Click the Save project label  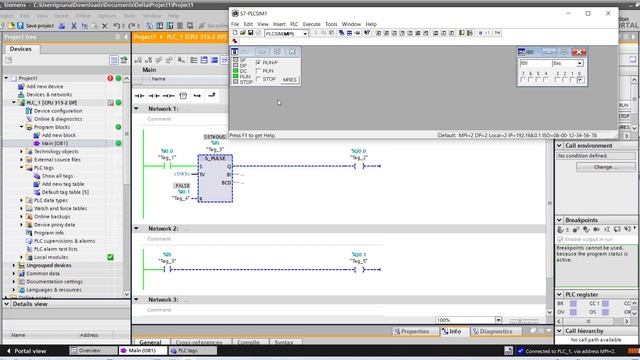click(x=40, y=26)
